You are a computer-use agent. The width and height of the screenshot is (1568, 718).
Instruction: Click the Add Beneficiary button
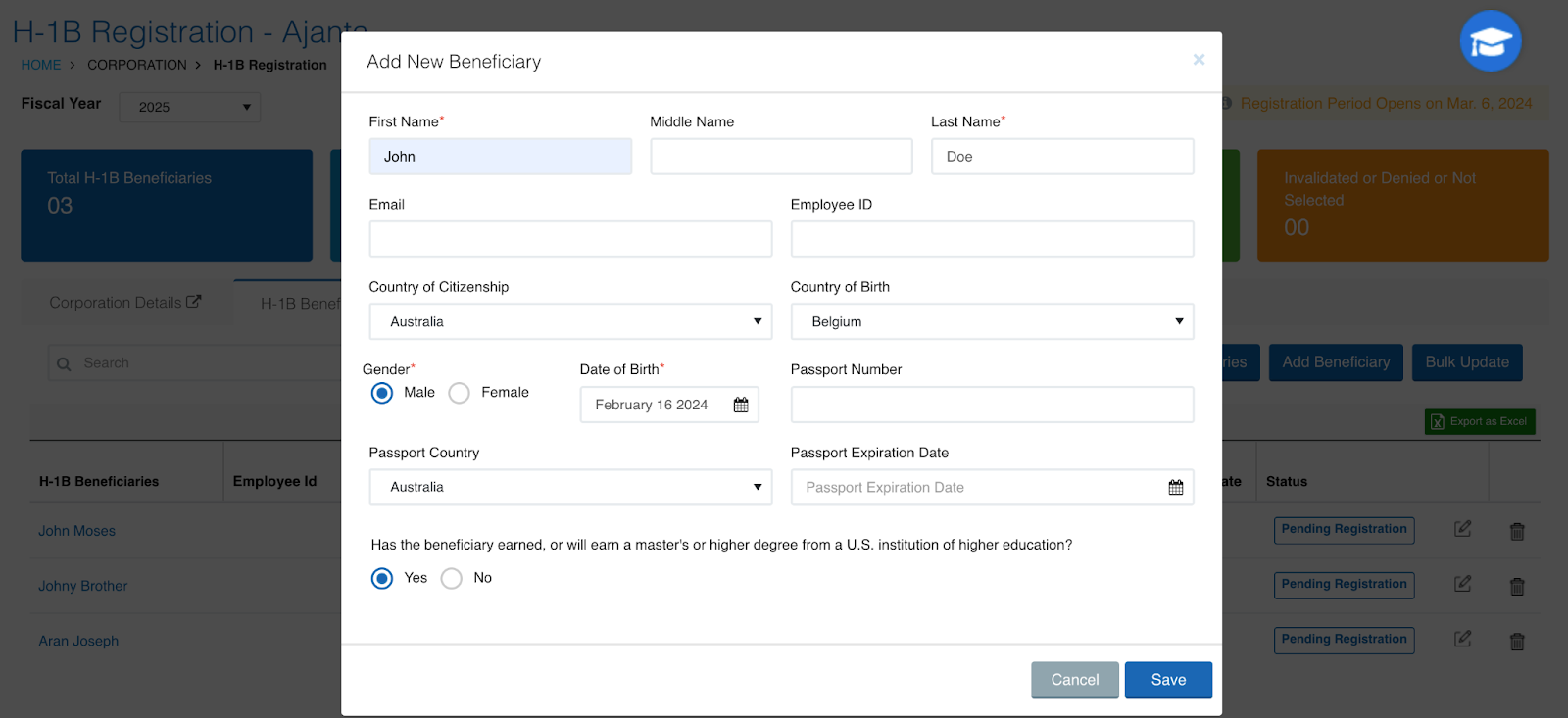tap(1336, 362)
